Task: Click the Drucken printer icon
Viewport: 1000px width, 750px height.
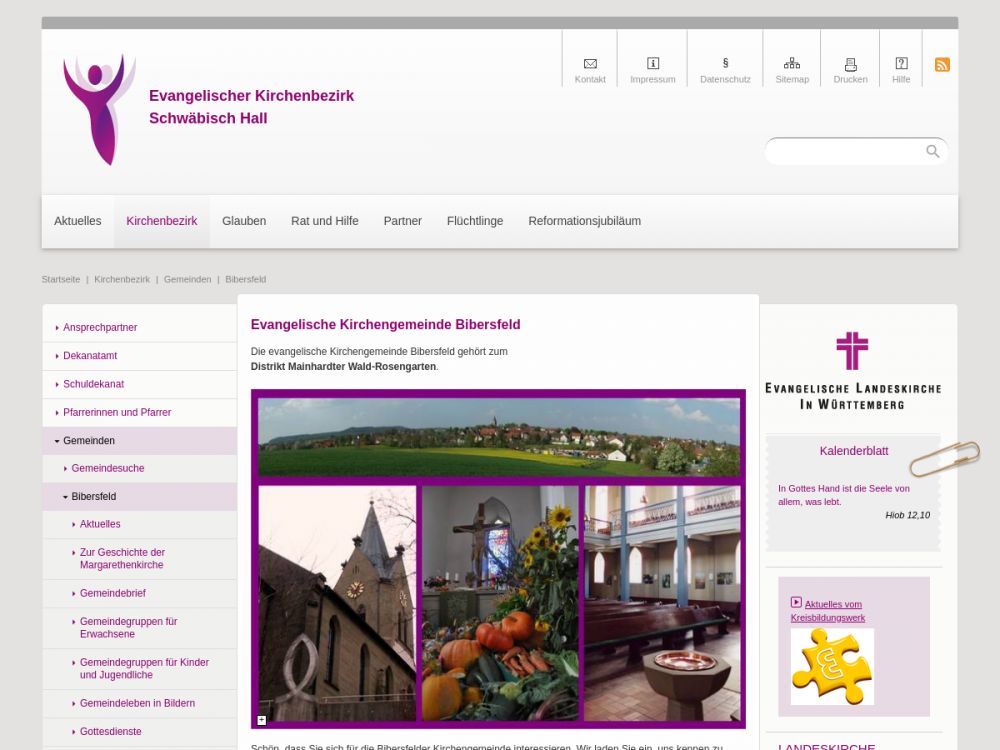Action: pyautogui.click(x=850, y=64)
